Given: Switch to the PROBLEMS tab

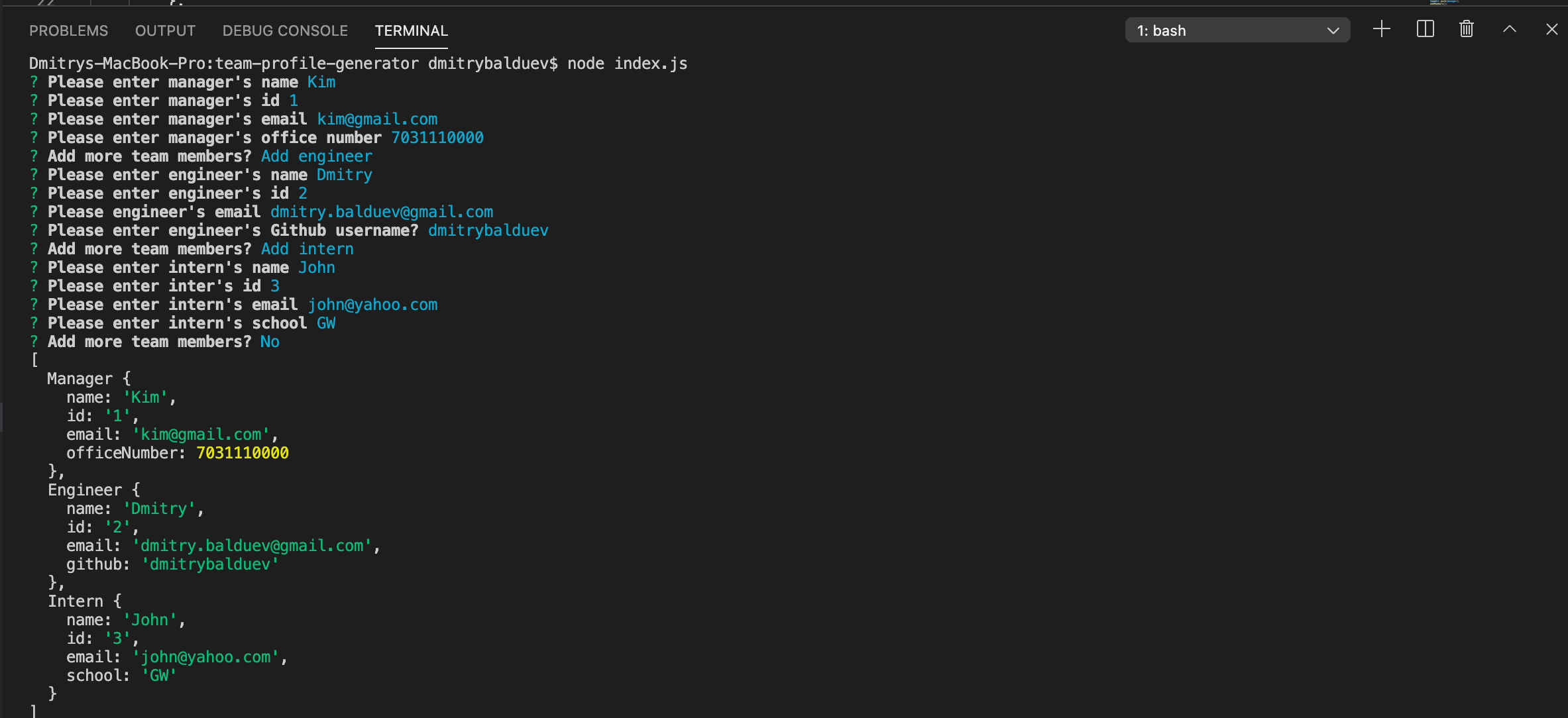Looking at the screenshot, I should coord(68,30).
